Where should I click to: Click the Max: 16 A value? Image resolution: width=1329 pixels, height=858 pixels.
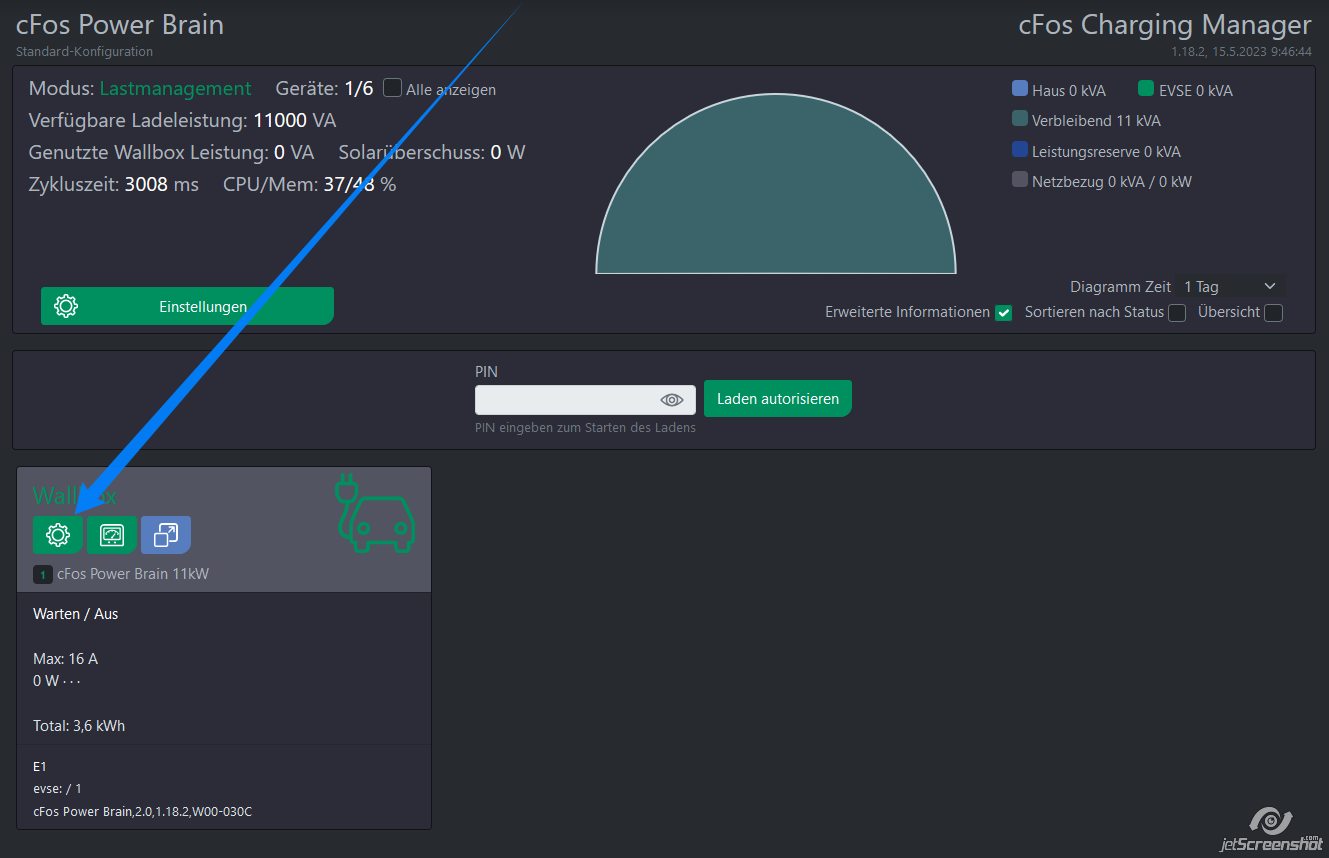pyautogui.click(x=65, y=659)
